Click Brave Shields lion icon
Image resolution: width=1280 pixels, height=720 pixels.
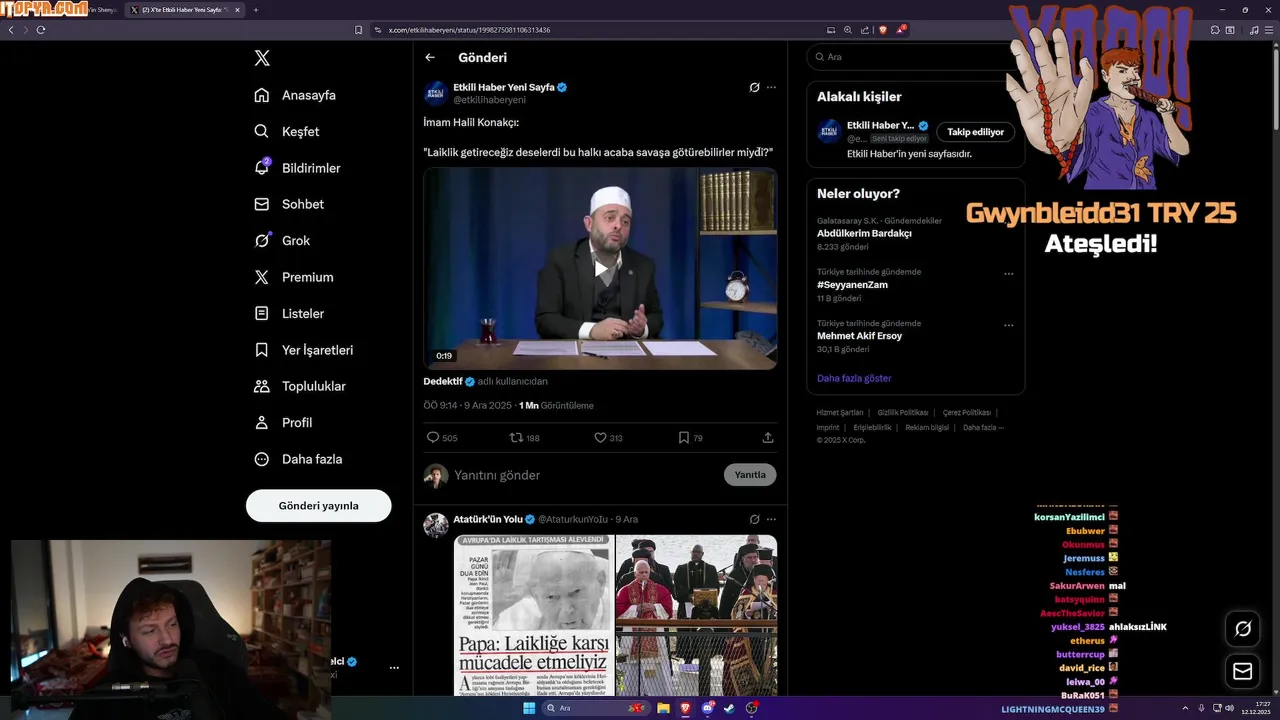[x=883, y=30]
